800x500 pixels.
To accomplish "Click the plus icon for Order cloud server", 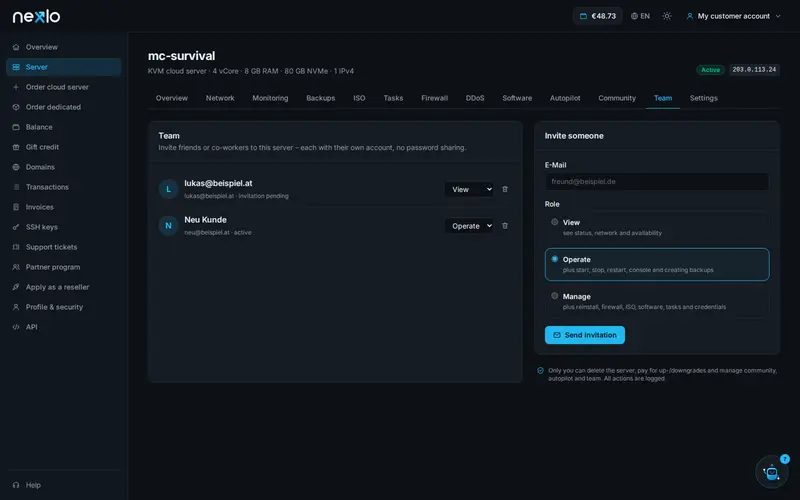I will (16, 87).
